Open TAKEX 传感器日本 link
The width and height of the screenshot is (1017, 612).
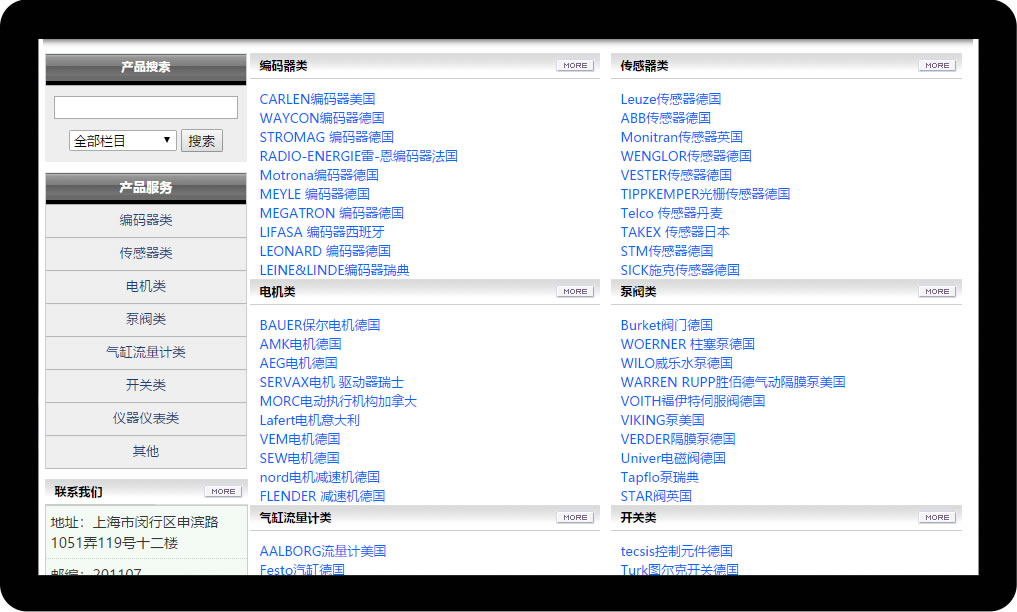(x=675, y=232)
